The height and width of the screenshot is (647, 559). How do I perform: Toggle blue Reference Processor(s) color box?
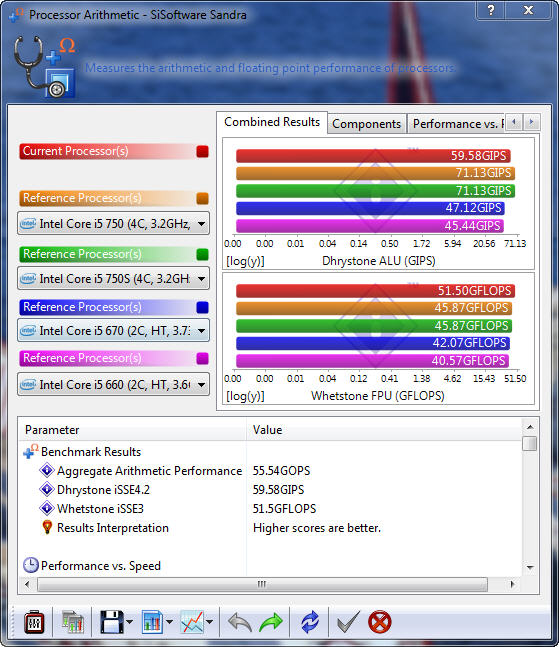click(x=202, y=307)
